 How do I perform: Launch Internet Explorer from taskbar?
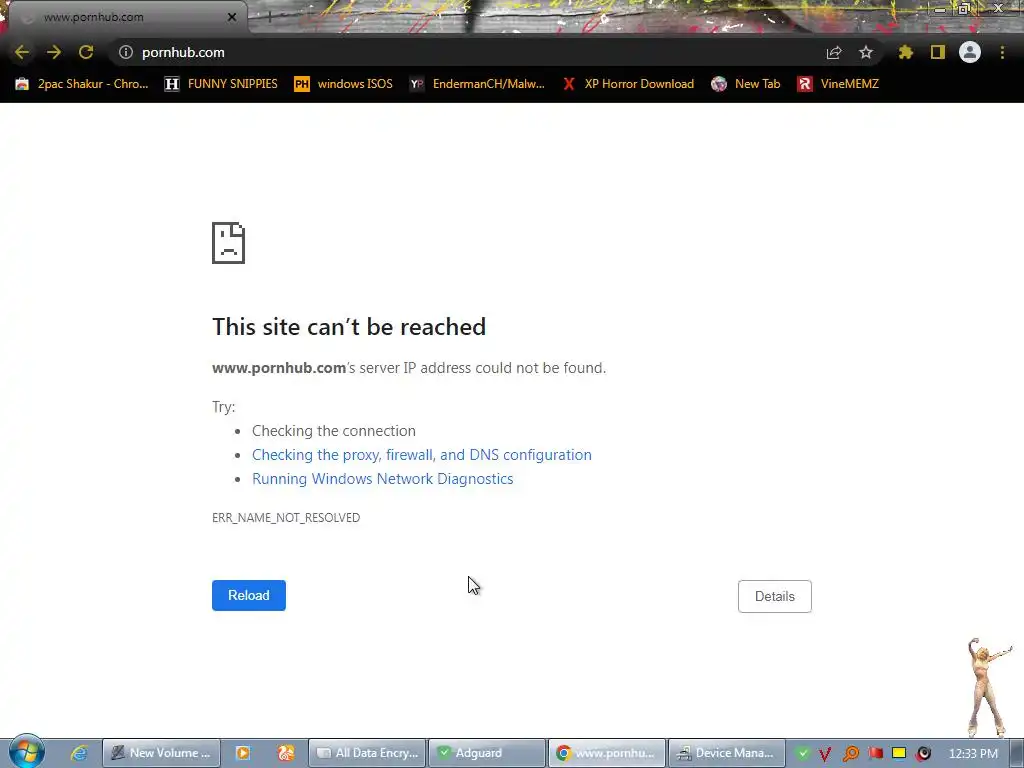[x=79, y=753]
